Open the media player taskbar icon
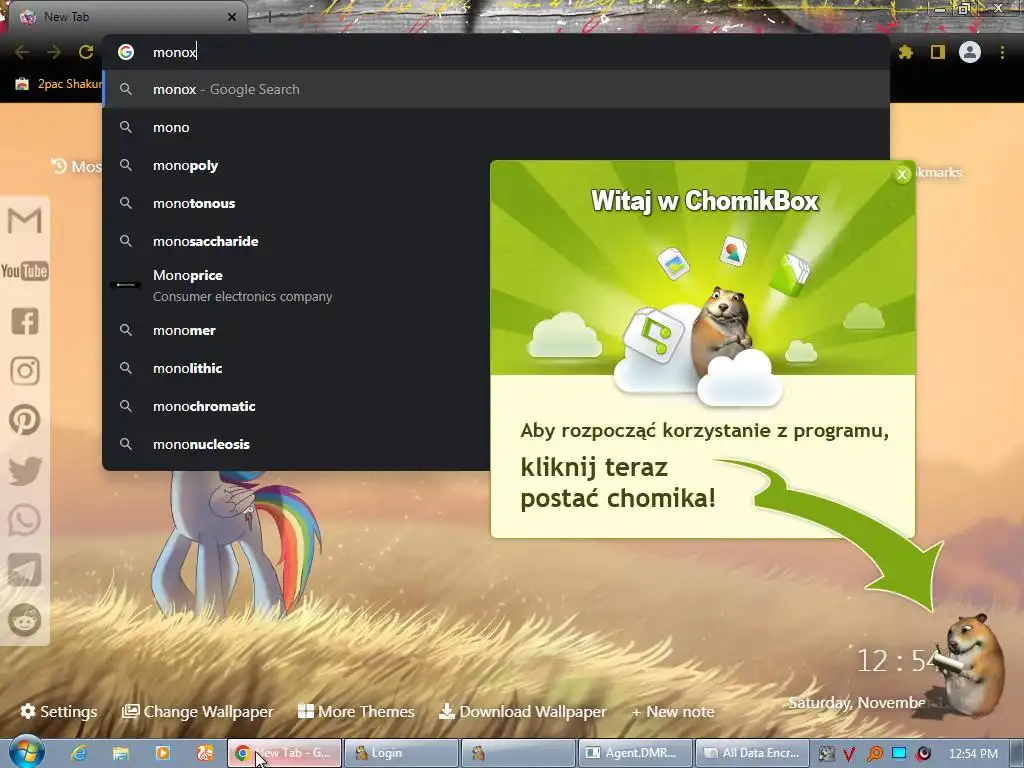 click(162, 753)
